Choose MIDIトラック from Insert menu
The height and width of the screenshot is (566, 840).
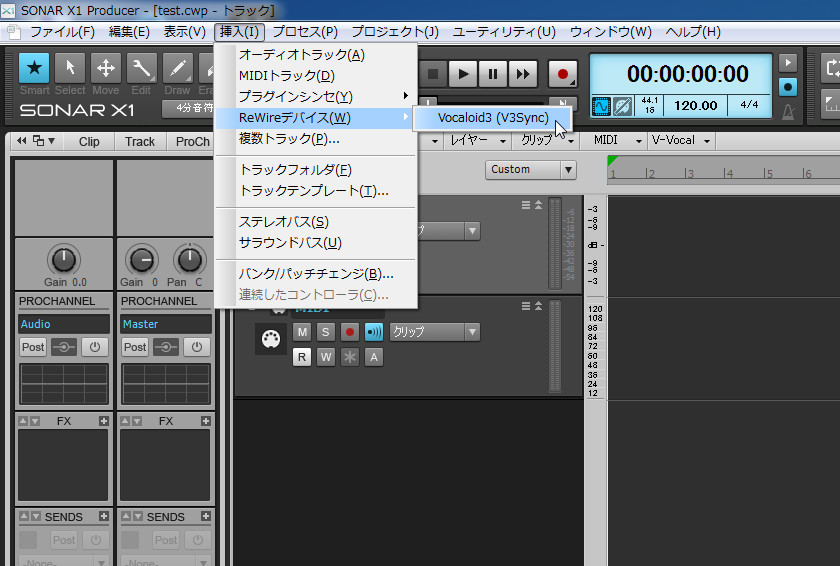tap(316, 76)
